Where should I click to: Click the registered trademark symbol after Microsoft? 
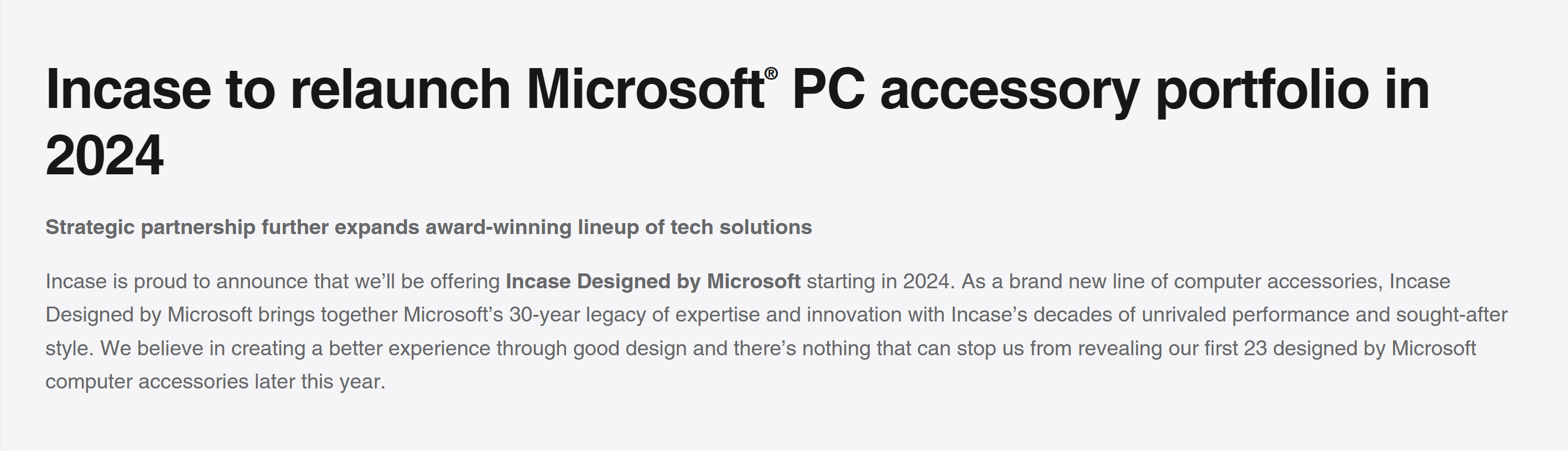pyautogui.click(x=771, y=74)
